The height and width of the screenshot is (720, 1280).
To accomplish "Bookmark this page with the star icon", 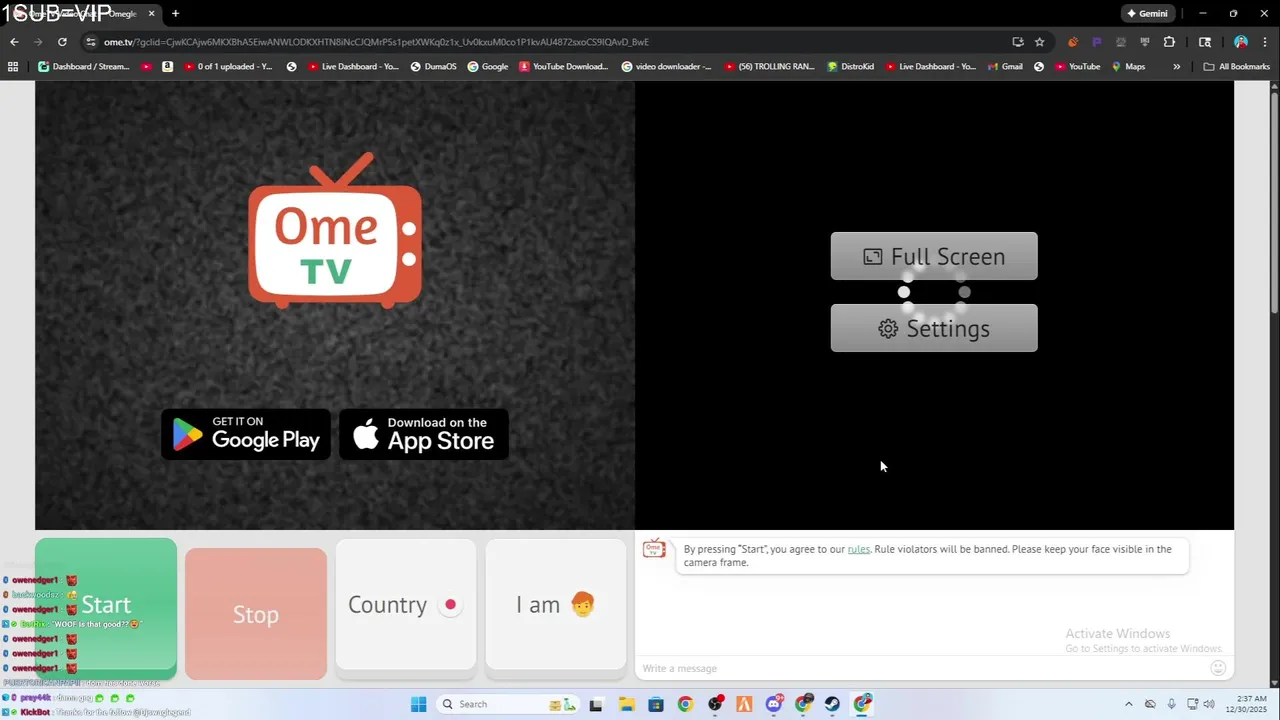I will (x=1039, y=42).
